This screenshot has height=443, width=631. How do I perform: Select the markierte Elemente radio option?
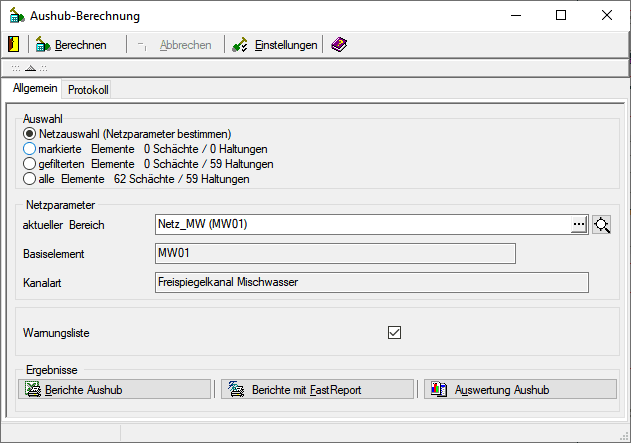(29, 149)
